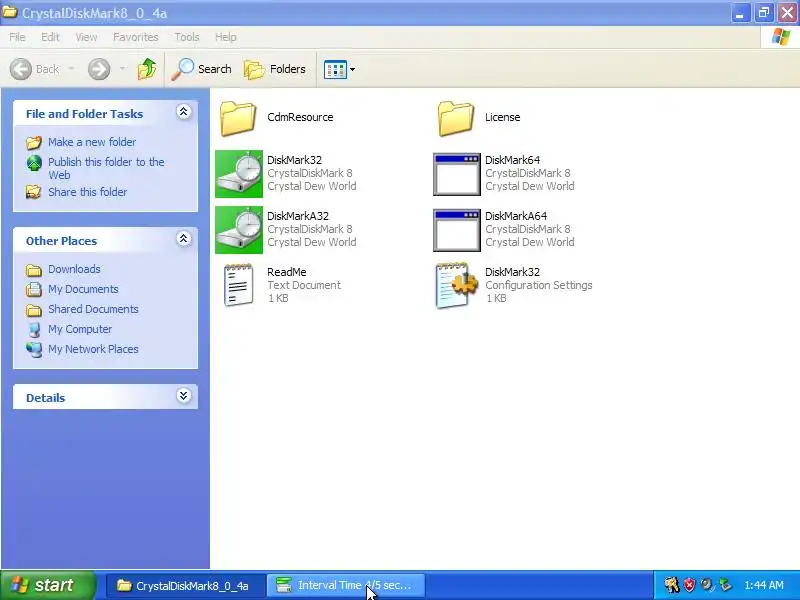Expand the Details panel
Screen dimensions: 800x600
(184, 396)
